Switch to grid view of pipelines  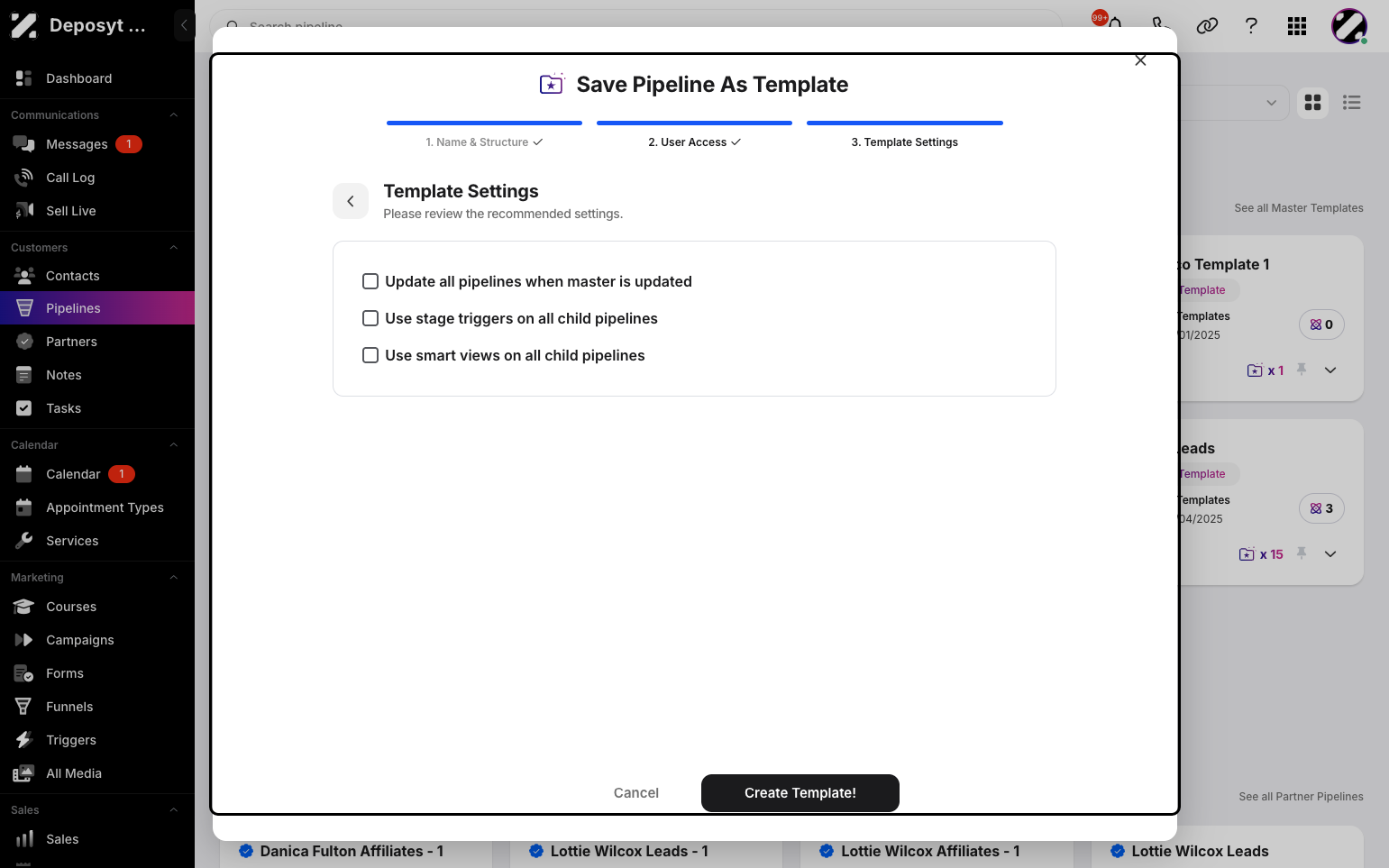click(x=1313, y=103)
